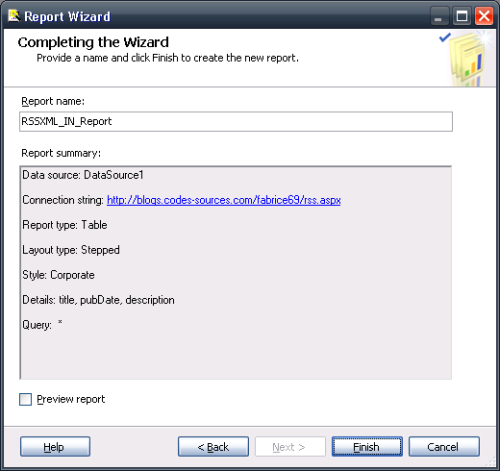Click the Report name label
Screen dimensions: 500x471
click(x=53, y=101)
